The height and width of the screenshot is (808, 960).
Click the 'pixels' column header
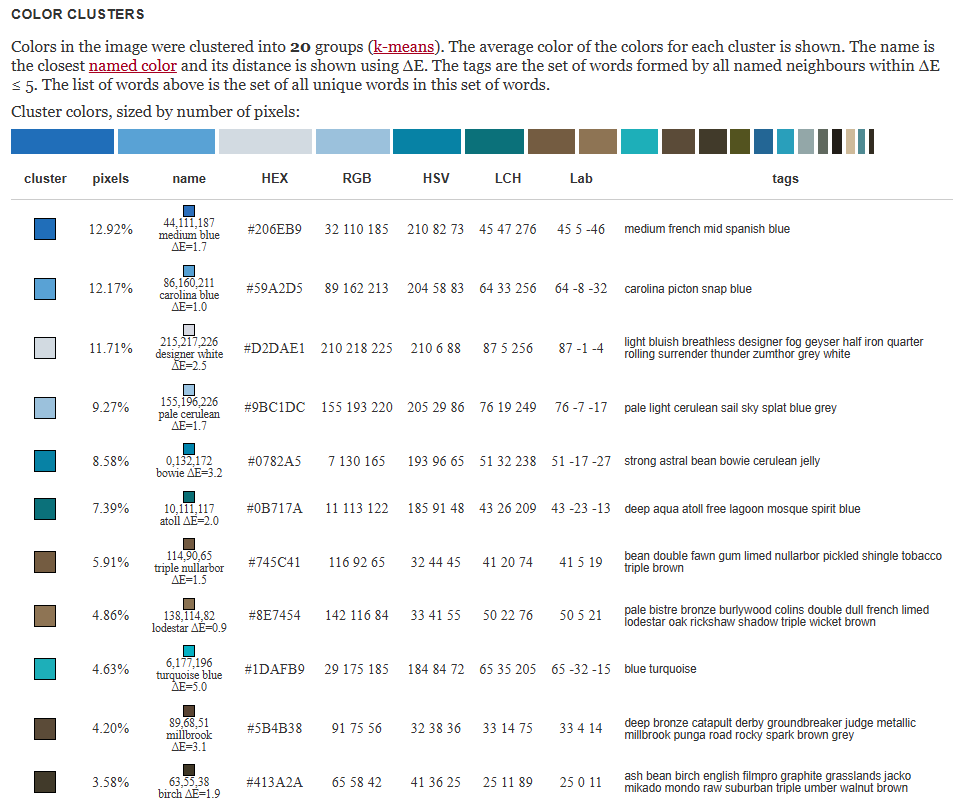(111, 179)
